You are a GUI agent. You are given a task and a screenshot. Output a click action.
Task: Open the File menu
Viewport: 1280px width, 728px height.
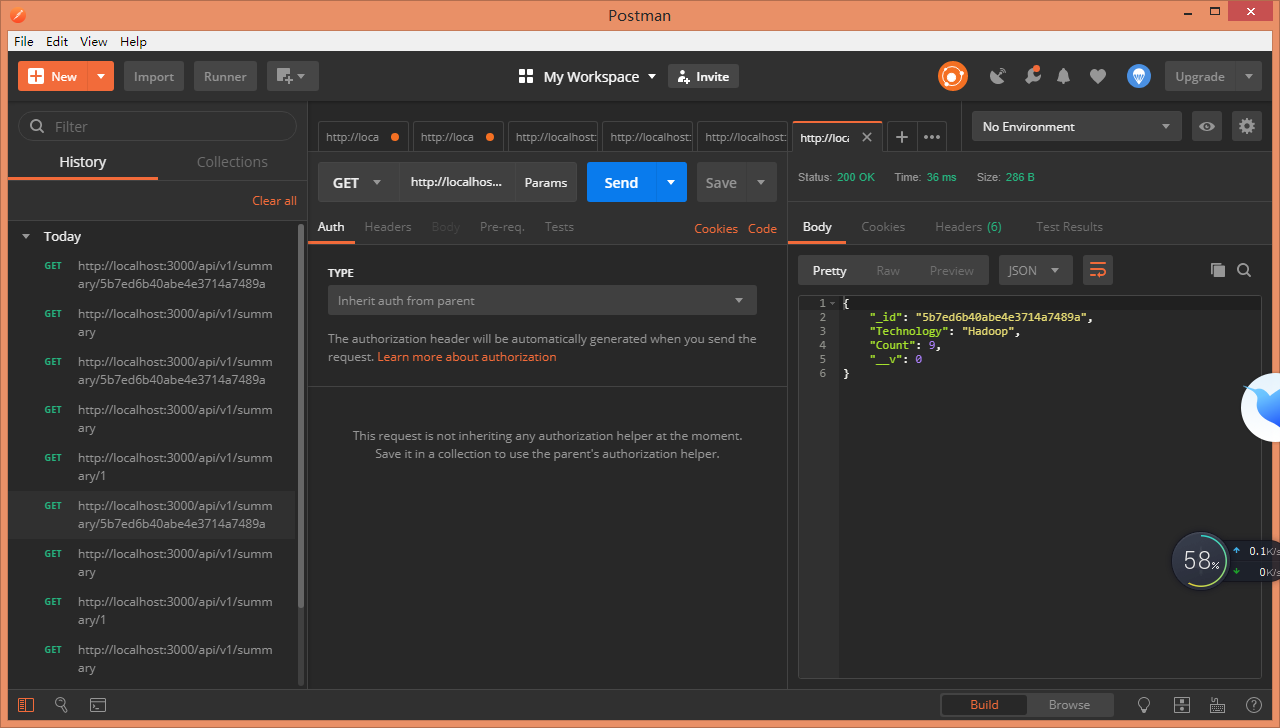(x=23, y=41)
